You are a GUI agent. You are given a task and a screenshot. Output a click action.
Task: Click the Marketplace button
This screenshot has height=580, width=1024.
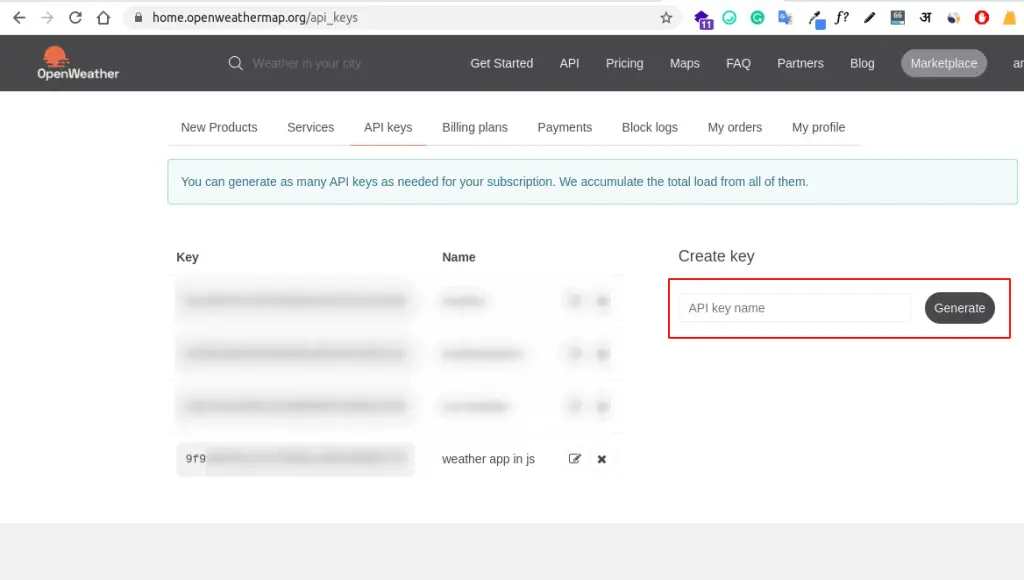coord(944,63)
